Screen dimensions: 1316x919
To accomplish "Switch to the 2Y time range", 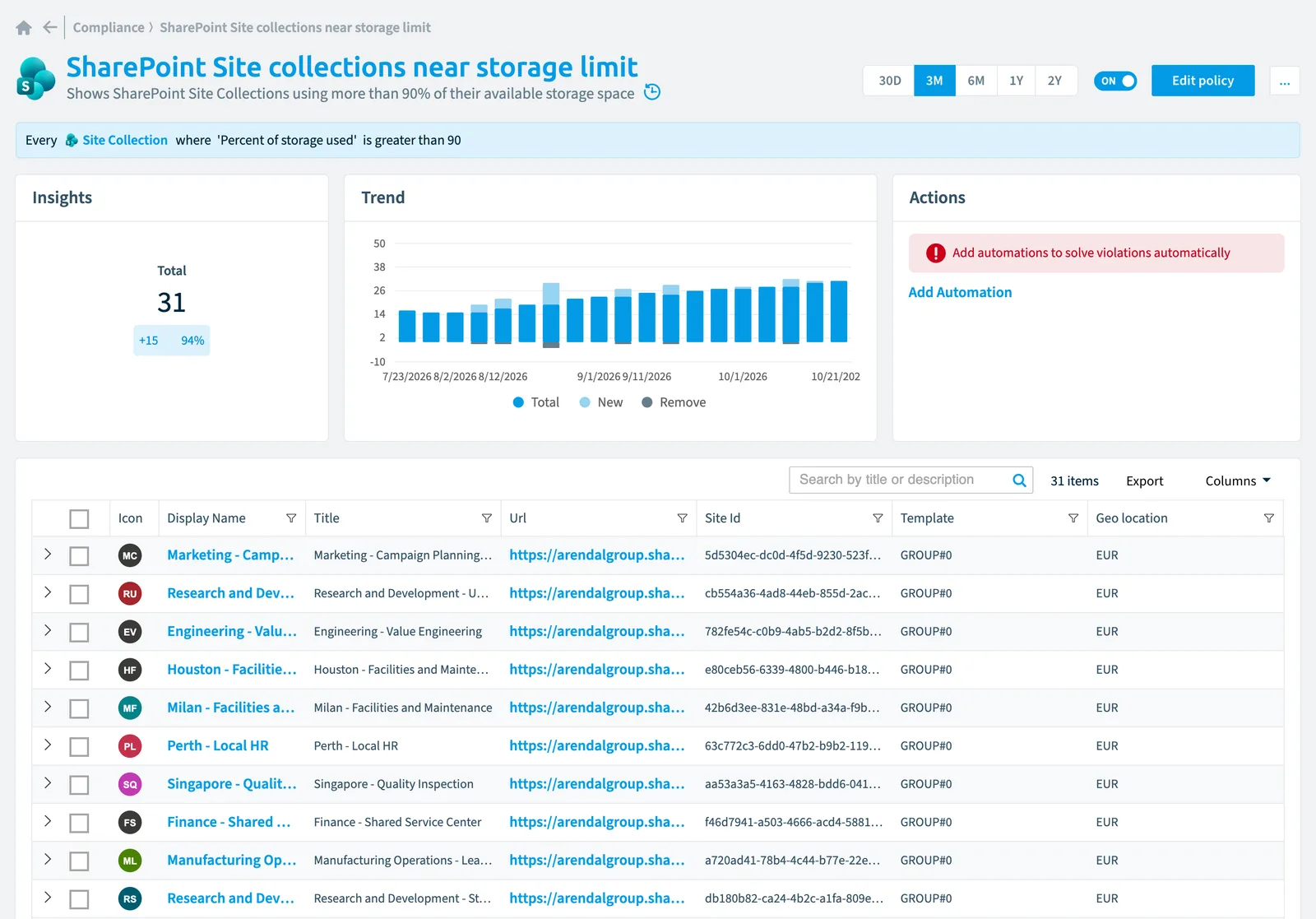I will point(1055,81).
